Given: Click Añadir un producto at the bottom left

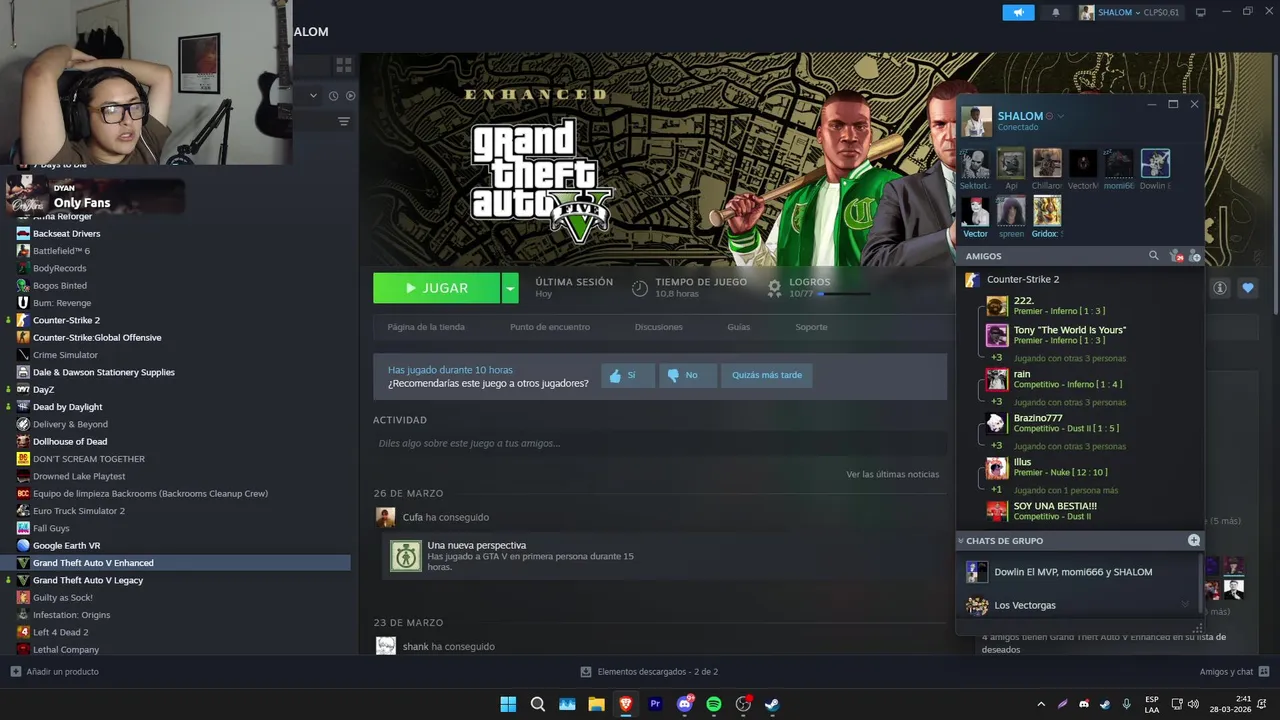Looking at the screenshot, I should coord(55,672).
